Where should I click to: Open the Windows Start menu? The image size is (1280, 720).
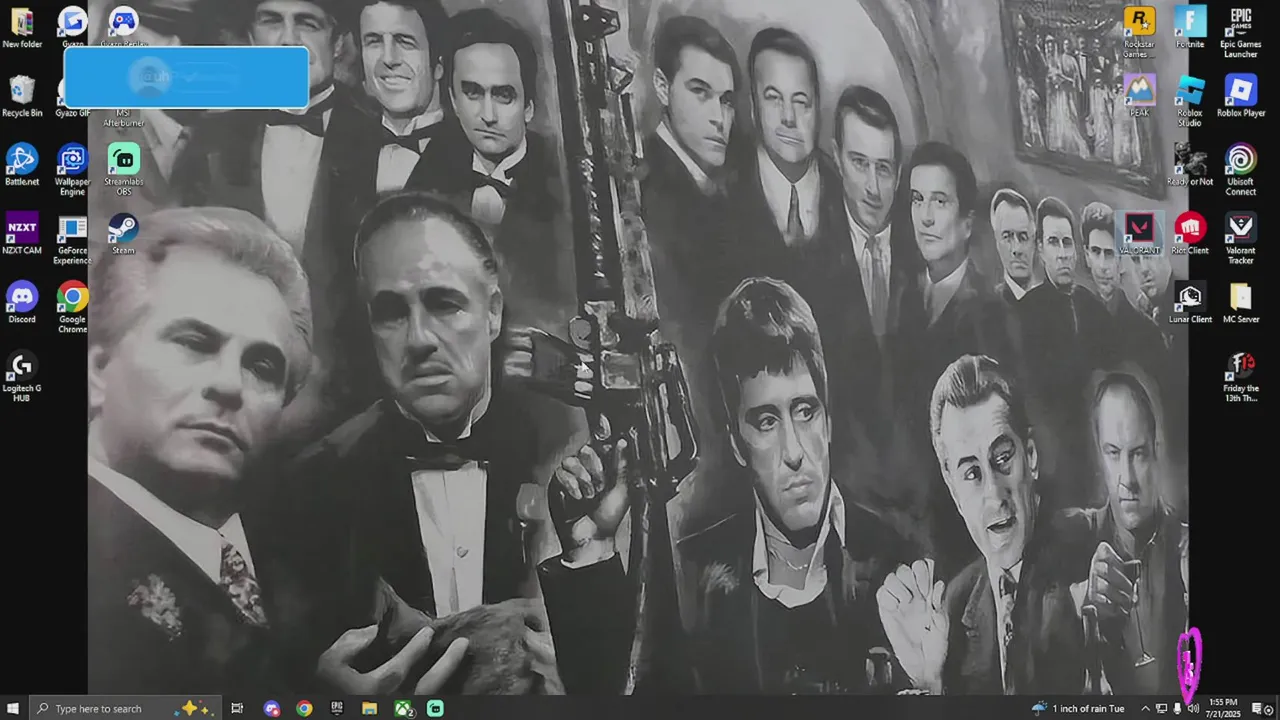[13, 708]
